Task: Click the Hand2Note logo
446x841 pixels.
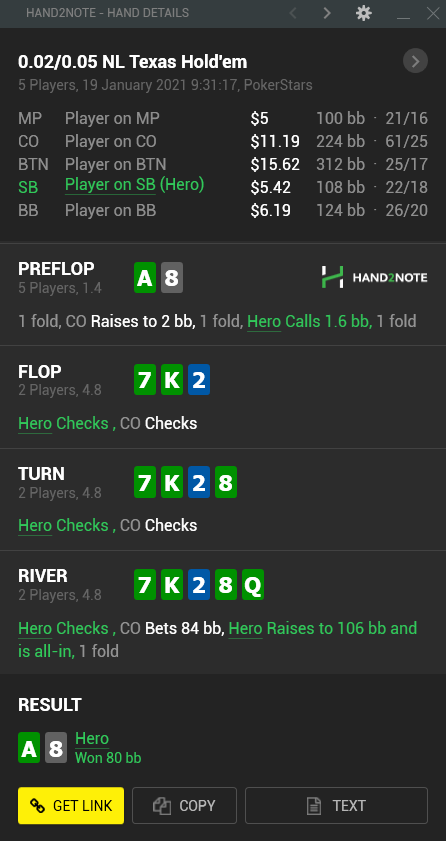Action: point(375,277)
